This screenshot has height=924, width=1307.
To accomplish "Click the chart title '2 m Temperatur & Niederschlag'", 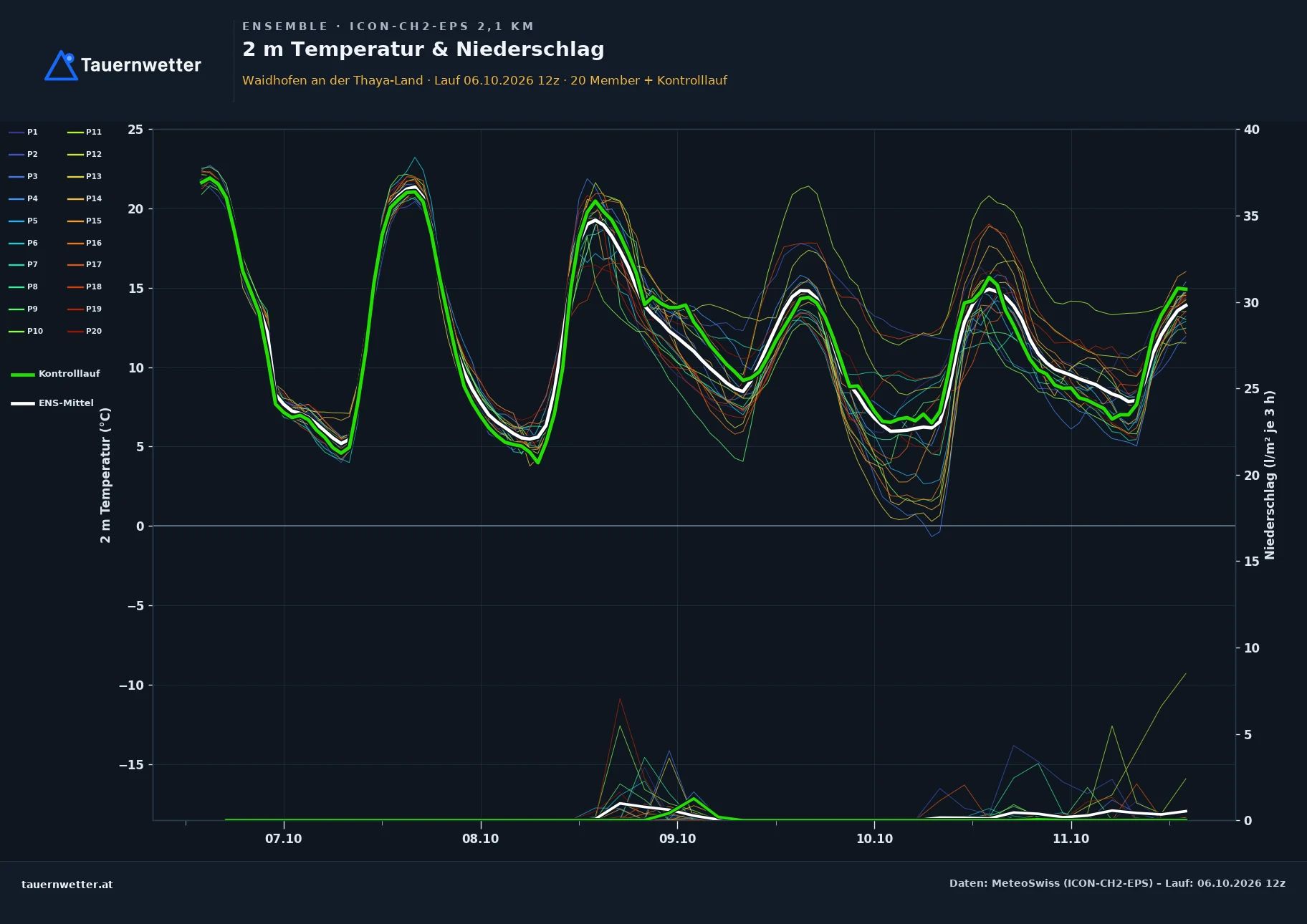I will pyautogui.click(x=423, y=49).
